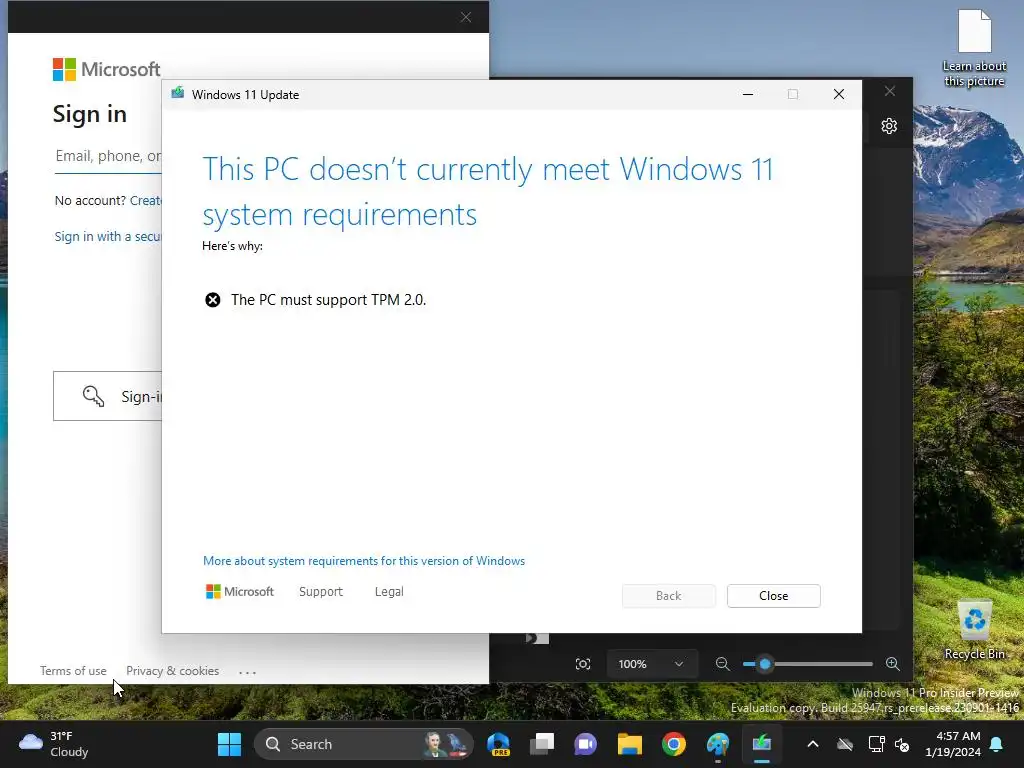Click the taskbar Search box
Viewport: 1024px width, 768px height.
tap(363, 744)
